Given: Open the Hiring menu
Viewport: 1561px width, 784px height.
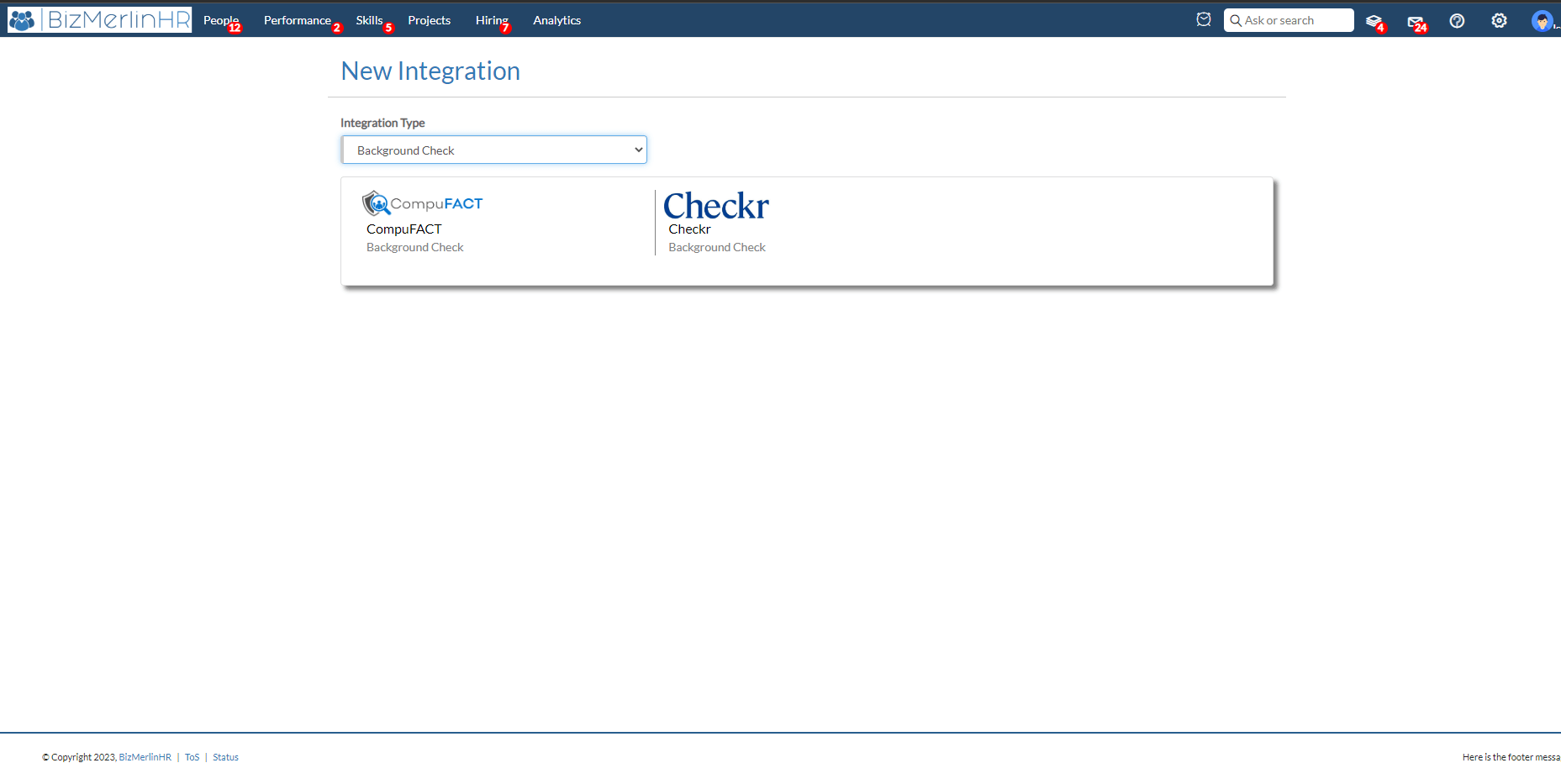Looking at the screenshot, I should pos(492,20).
